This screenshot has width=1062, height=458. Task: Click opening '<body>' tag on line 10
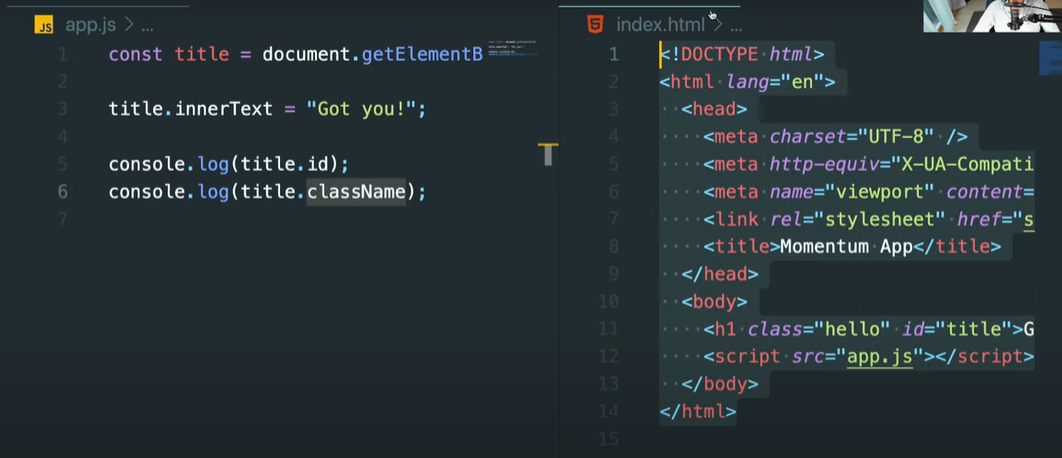[714, 301]
